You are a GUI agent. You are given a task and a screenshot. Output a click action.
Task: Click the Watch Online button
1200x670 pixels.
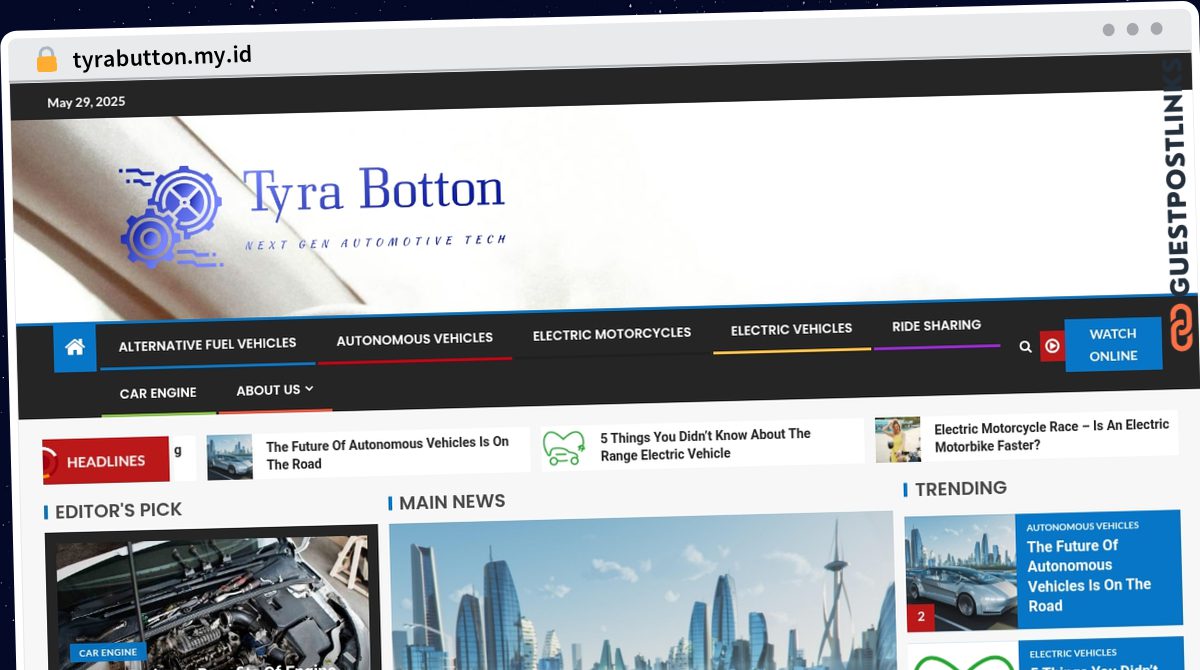(1113, 345)
